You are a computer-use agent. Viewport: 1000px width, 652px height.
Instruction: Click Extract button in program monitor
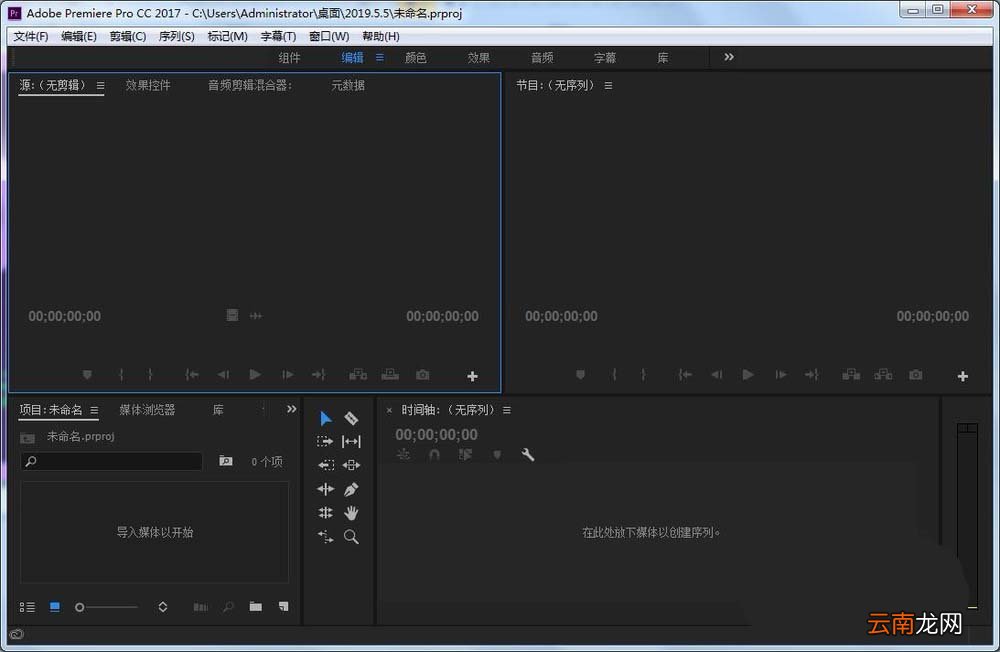click(x=883, y=374)
